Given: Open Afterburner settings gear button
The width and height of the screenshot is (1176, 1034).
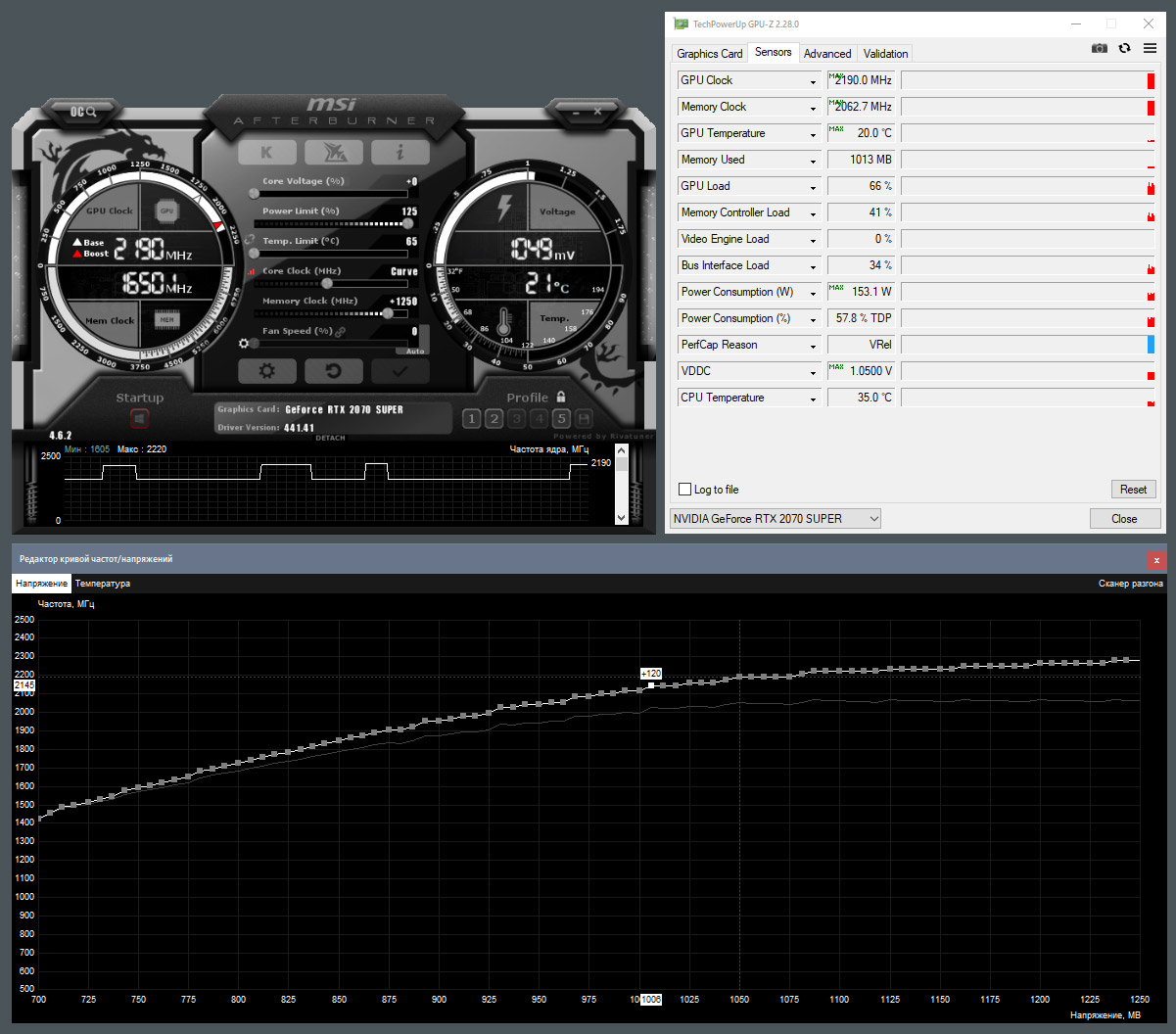Looking at the screenshot, I should 266,371.
